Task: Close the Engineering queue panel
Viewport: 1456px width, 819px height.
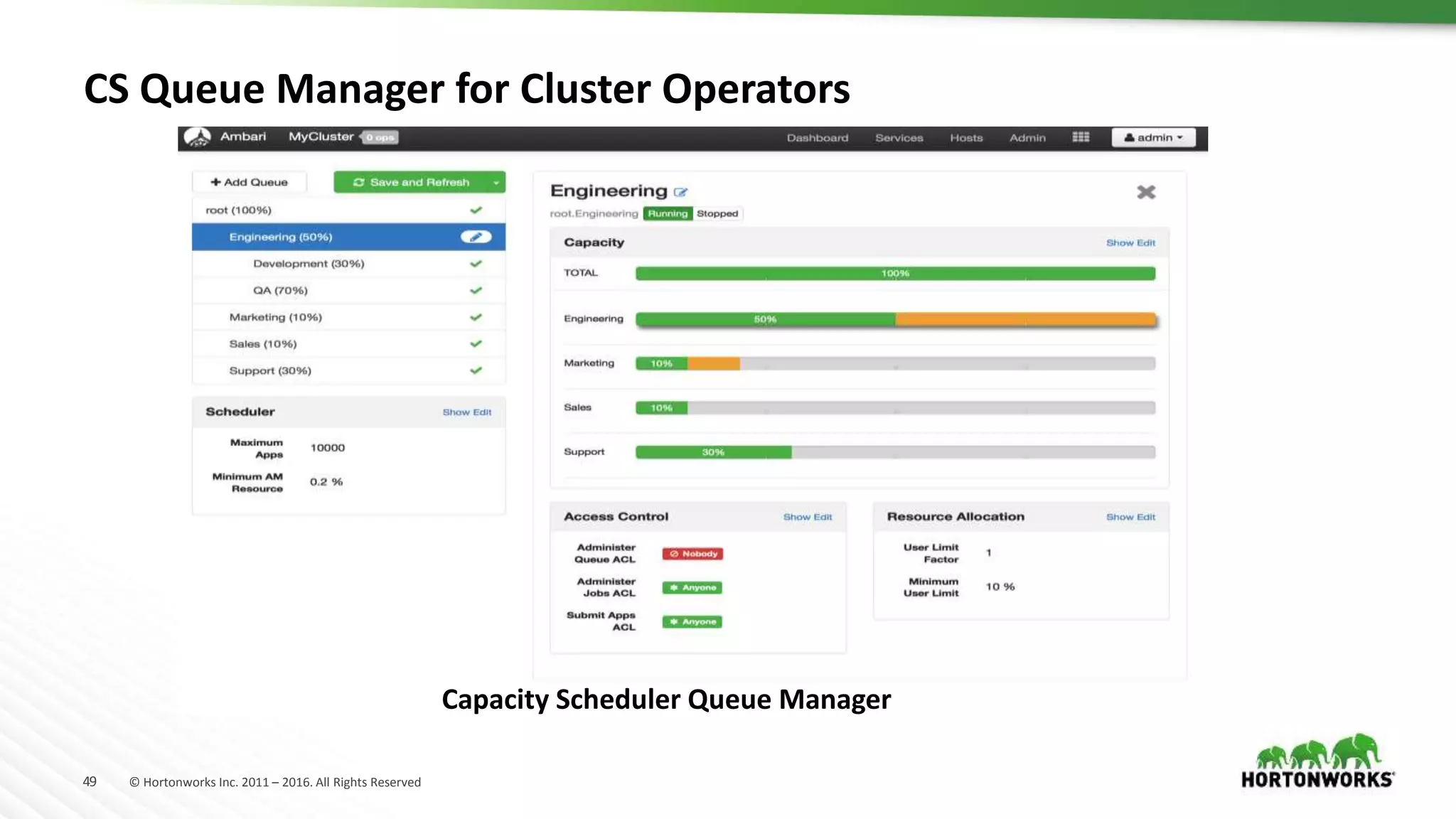Action: point(1146,192)
